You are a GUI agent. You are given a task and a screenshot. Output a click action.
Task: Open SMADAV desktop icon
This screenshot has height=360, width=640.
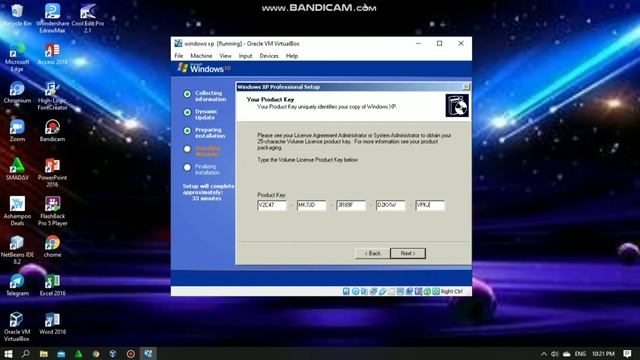17,169
